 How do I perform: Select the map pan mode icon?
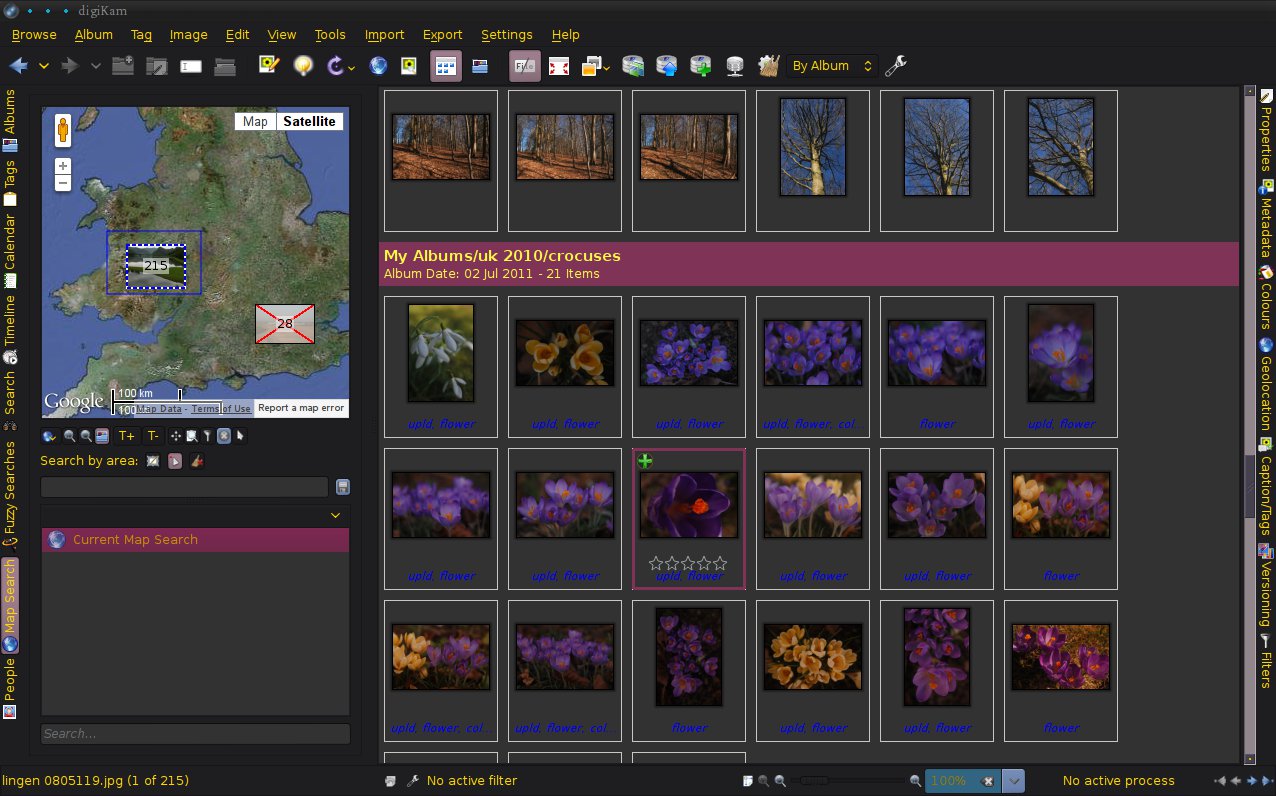tap(176, 436)
